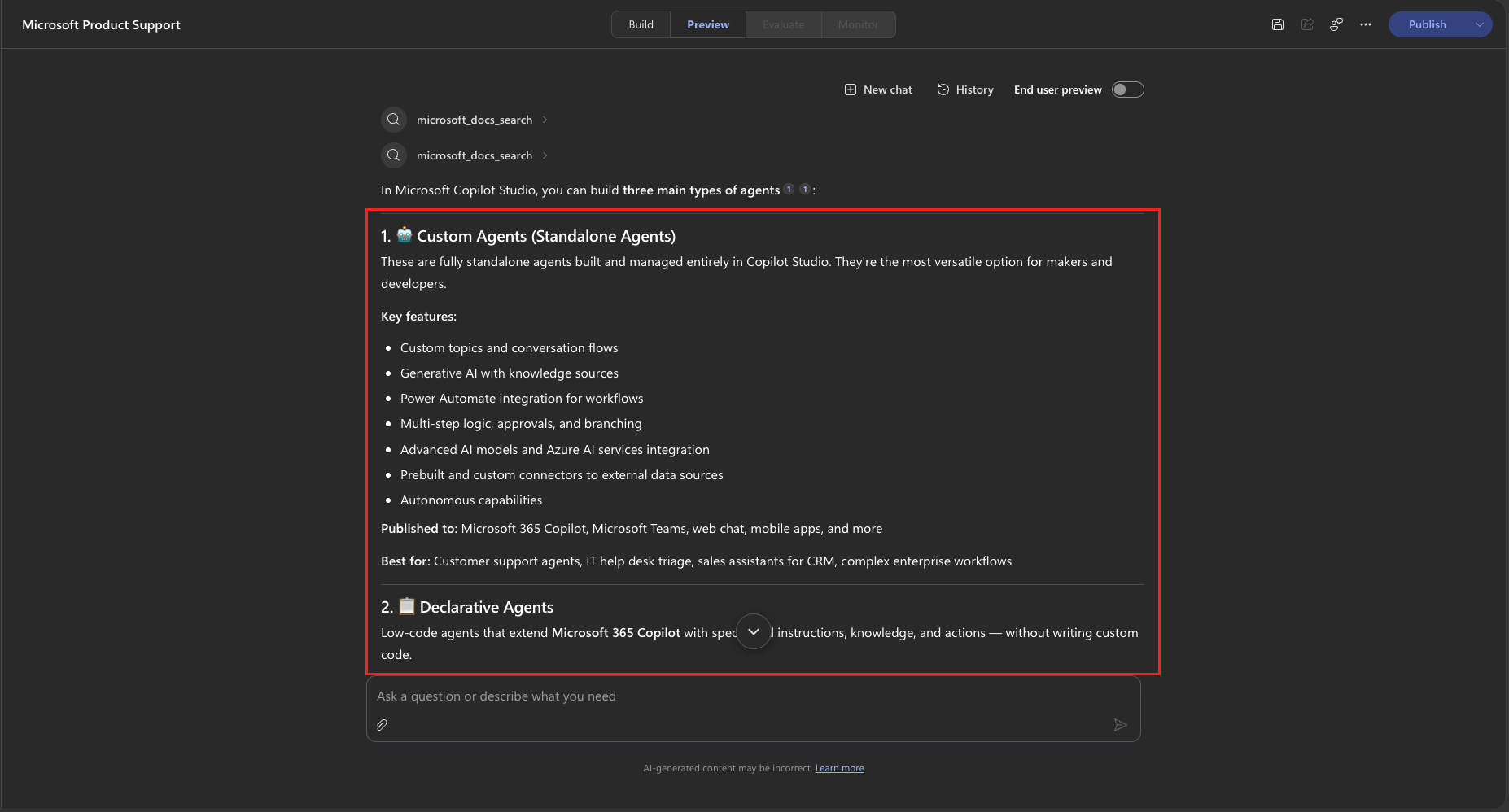Click the scroll-to-bottom chevron button
Image resolution: width=1509 pixels, height=812 pixels.
point(754,631)
